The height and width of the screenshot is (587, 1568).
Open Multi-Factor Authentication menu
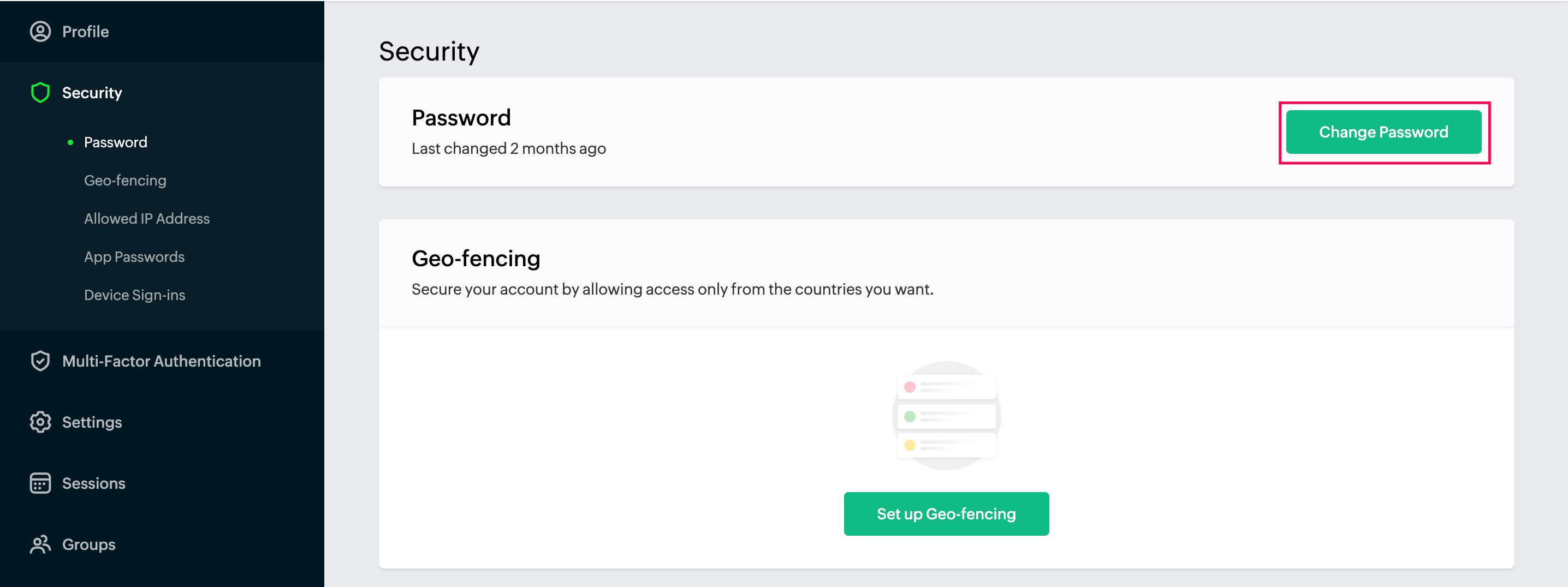(161, 361)
